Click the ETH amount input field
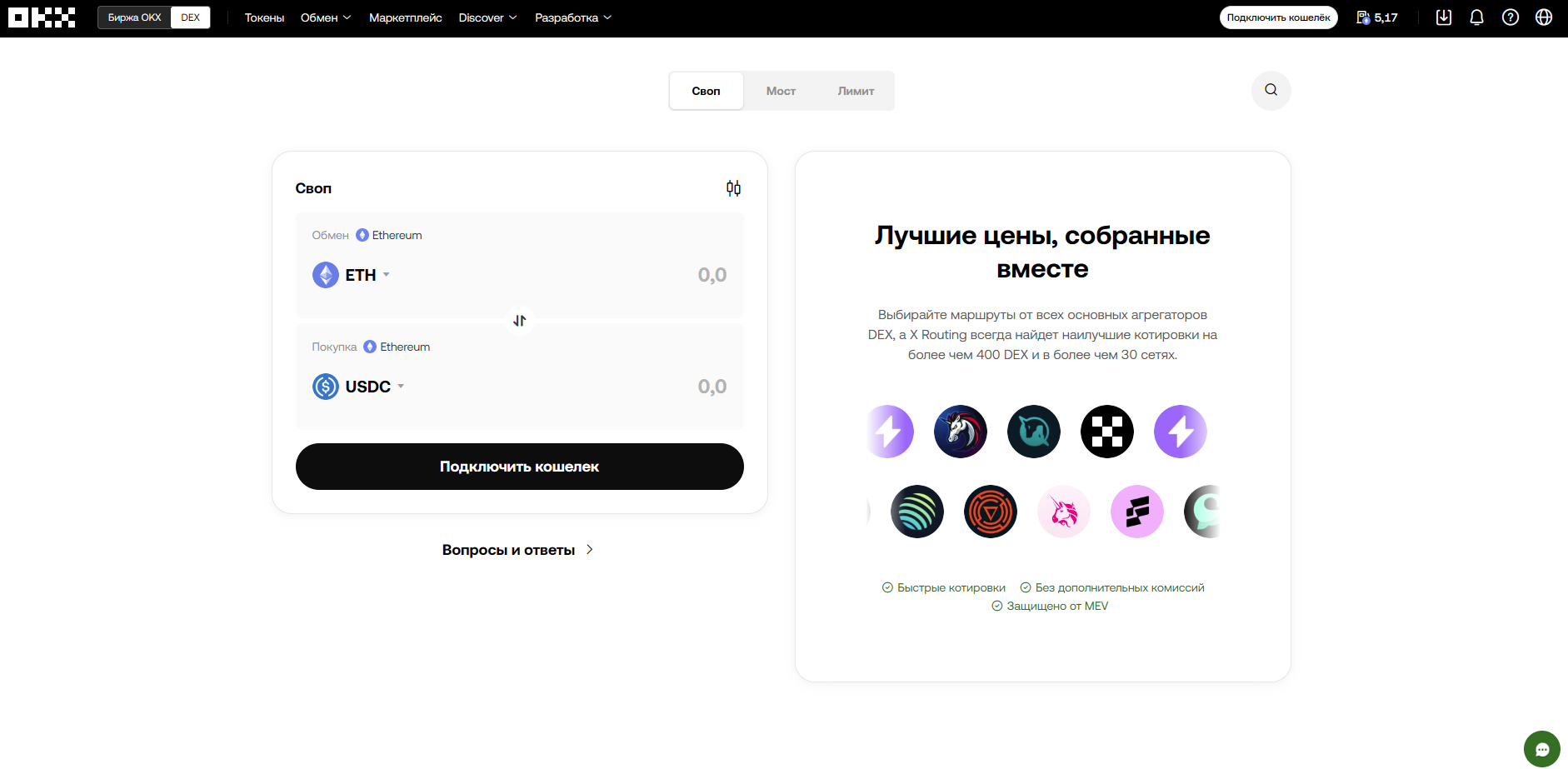The width and height of the screenshot is (1568, 769). 712,275
